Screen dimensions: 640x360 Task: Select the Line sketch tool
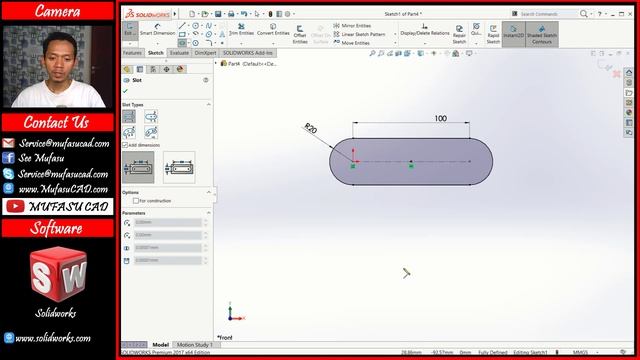tap(182, 26)
